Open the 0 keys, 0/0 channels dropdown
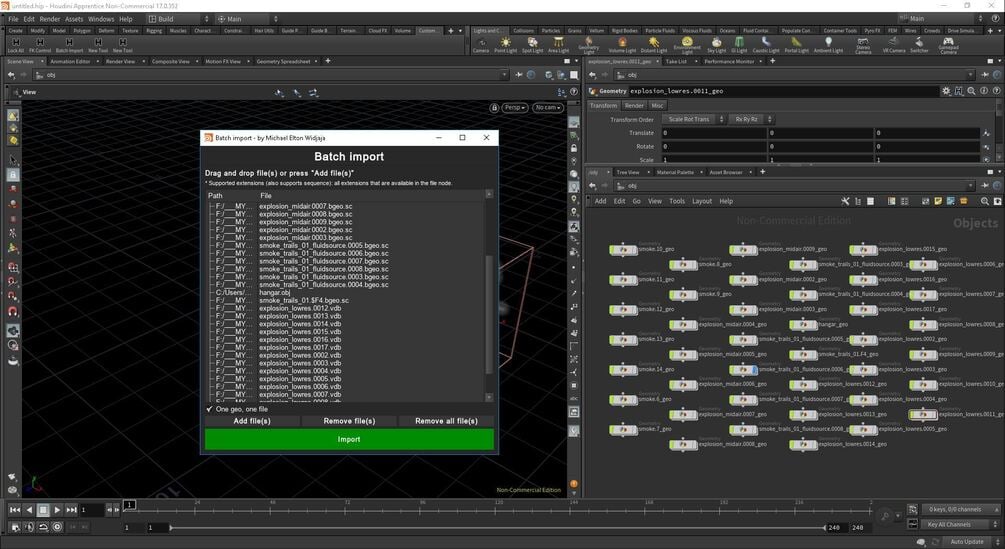Viewport: 1005px width, 549px height. click(961, 510)
